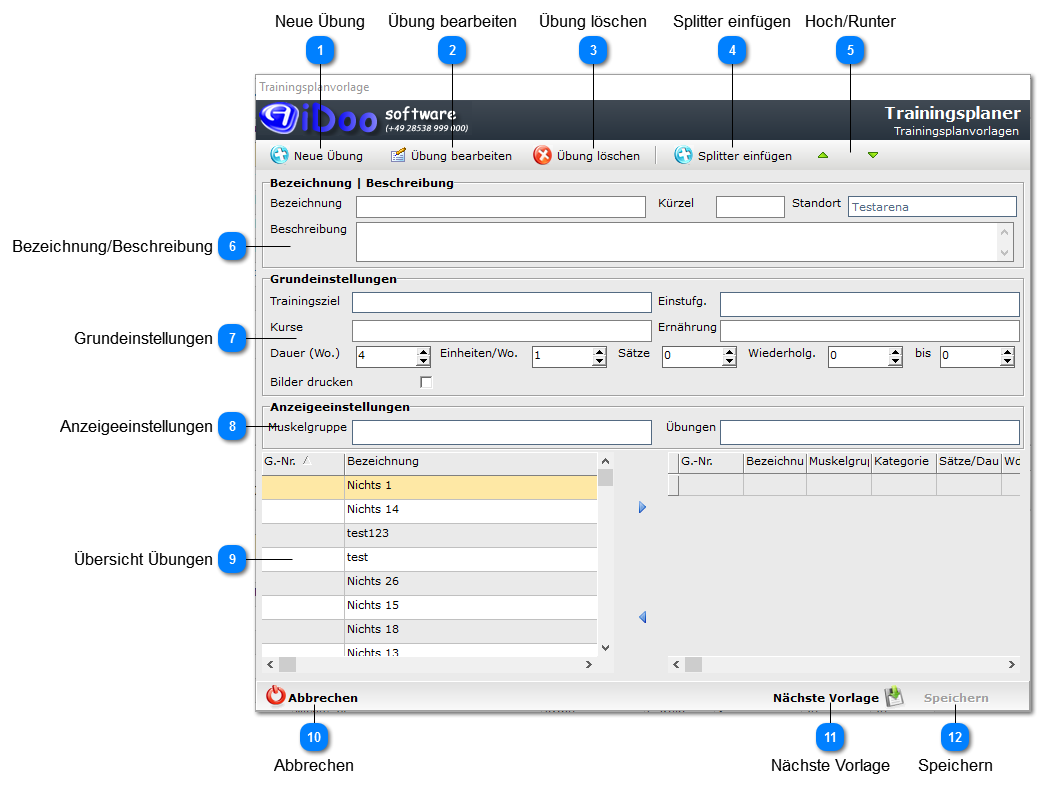This screenshot has height=791, width=1040.
Task: Click Beschreibung scrollbar down arrow
Action: pos(1004,253)
